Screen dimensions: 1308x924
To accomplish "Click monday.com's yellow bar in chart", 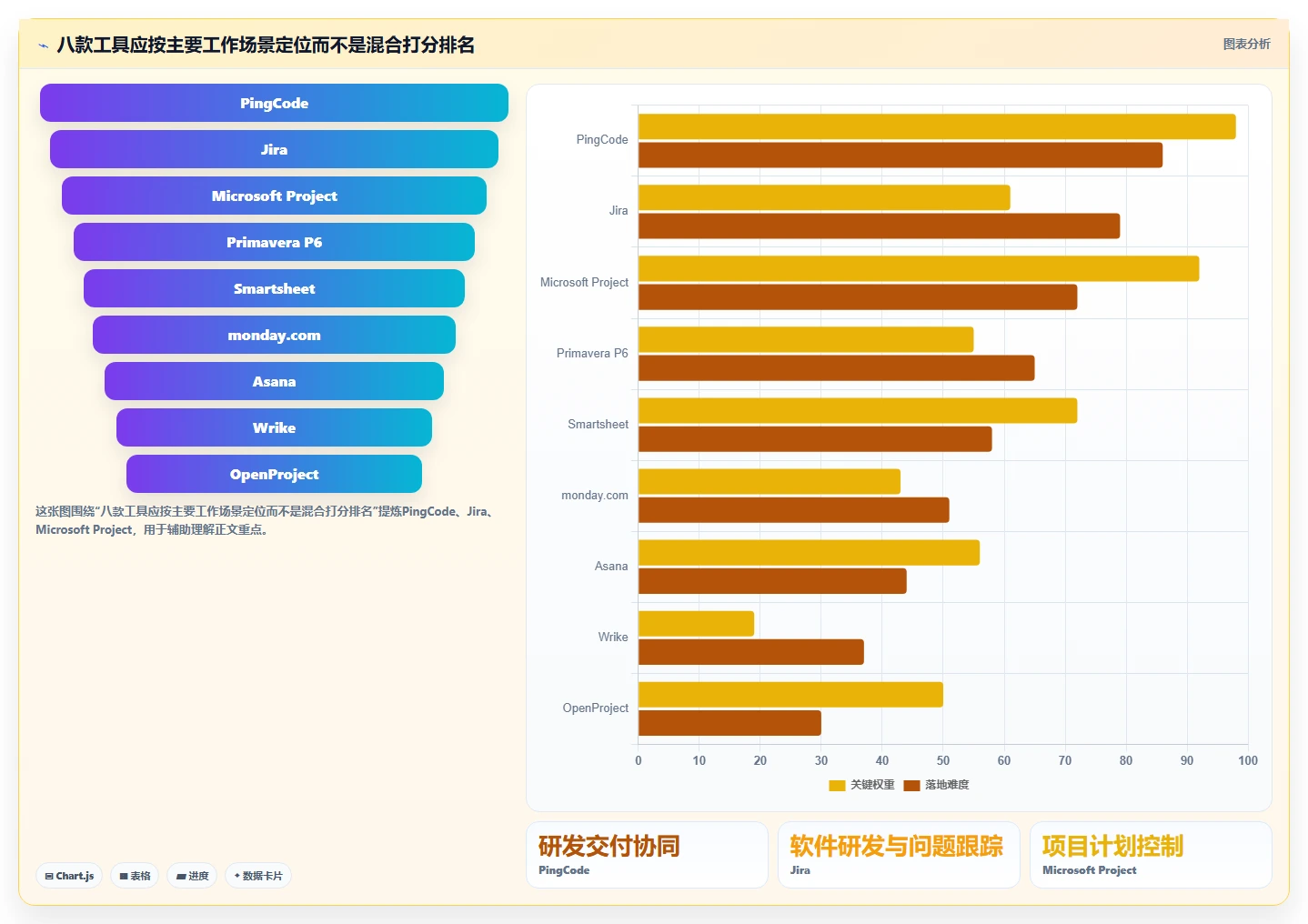I will [x=770, y=481].
